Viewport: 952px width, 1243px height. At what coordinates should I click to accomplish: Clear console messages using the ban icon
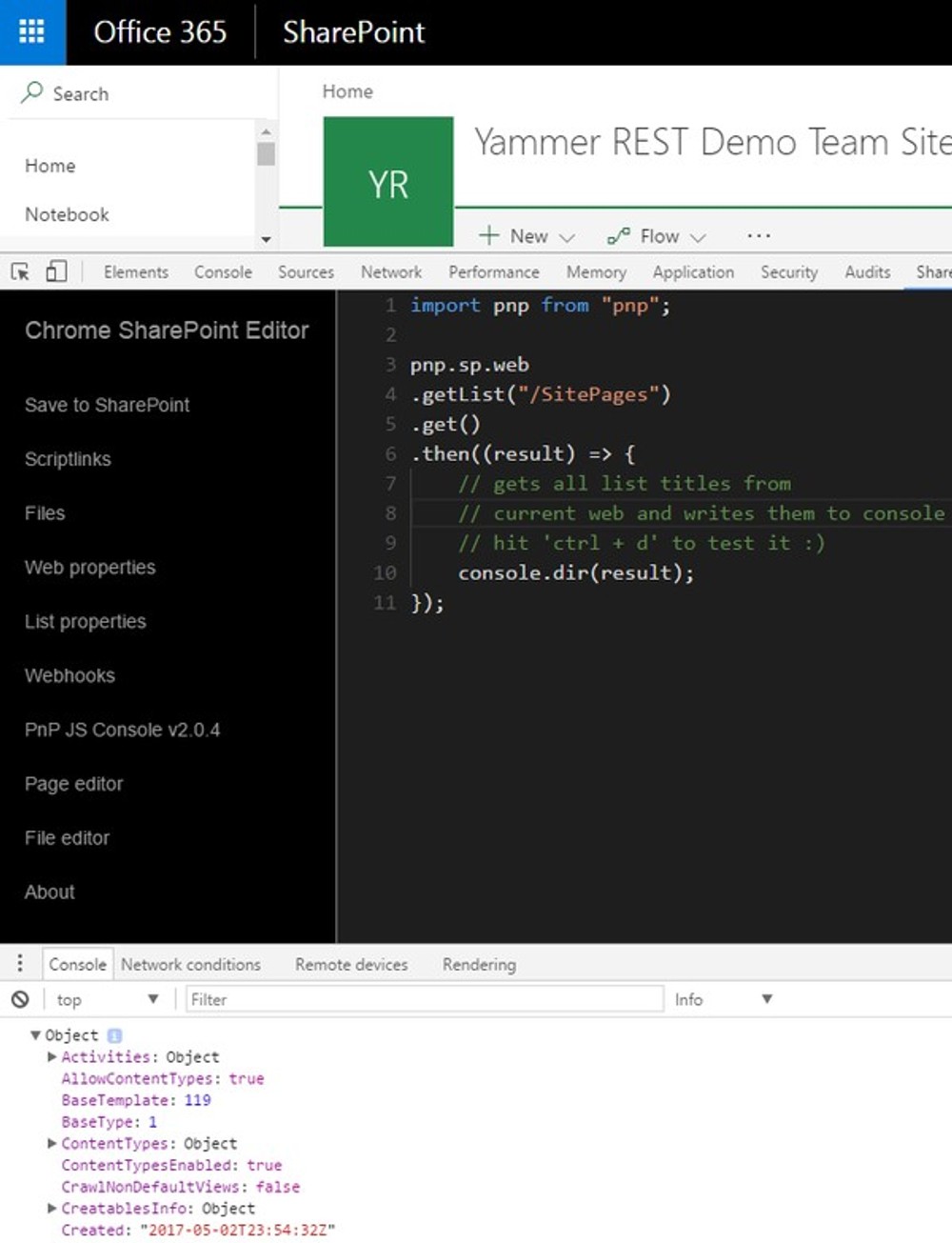click(x=21, y=998)
